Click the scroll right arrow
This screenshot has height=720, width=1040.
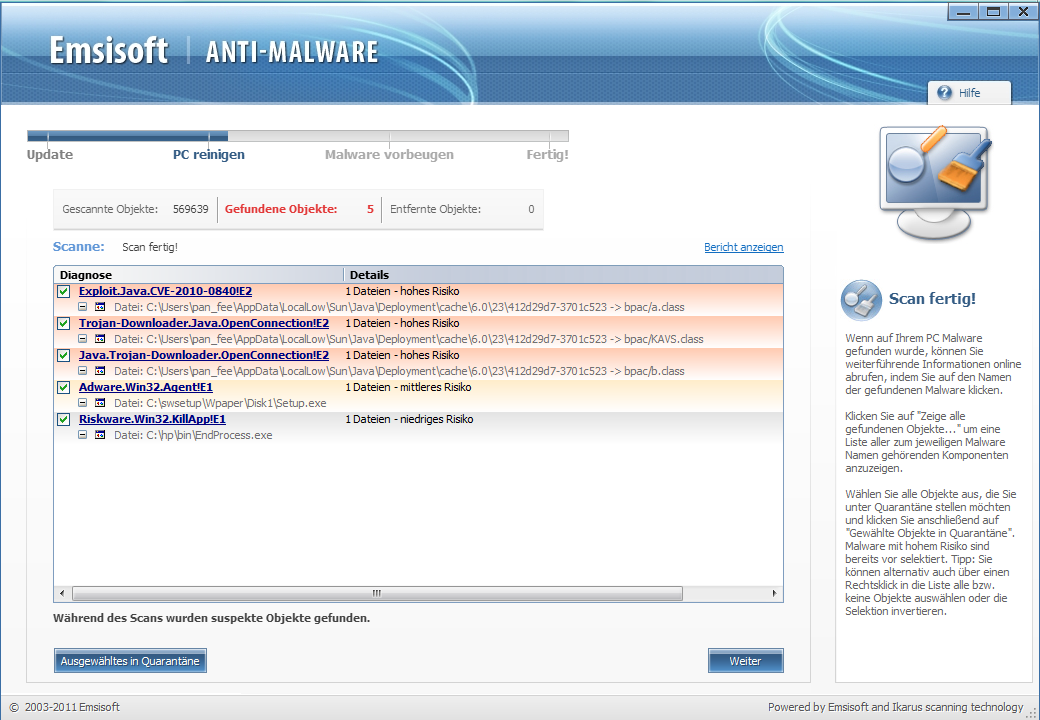pos(775,593)
